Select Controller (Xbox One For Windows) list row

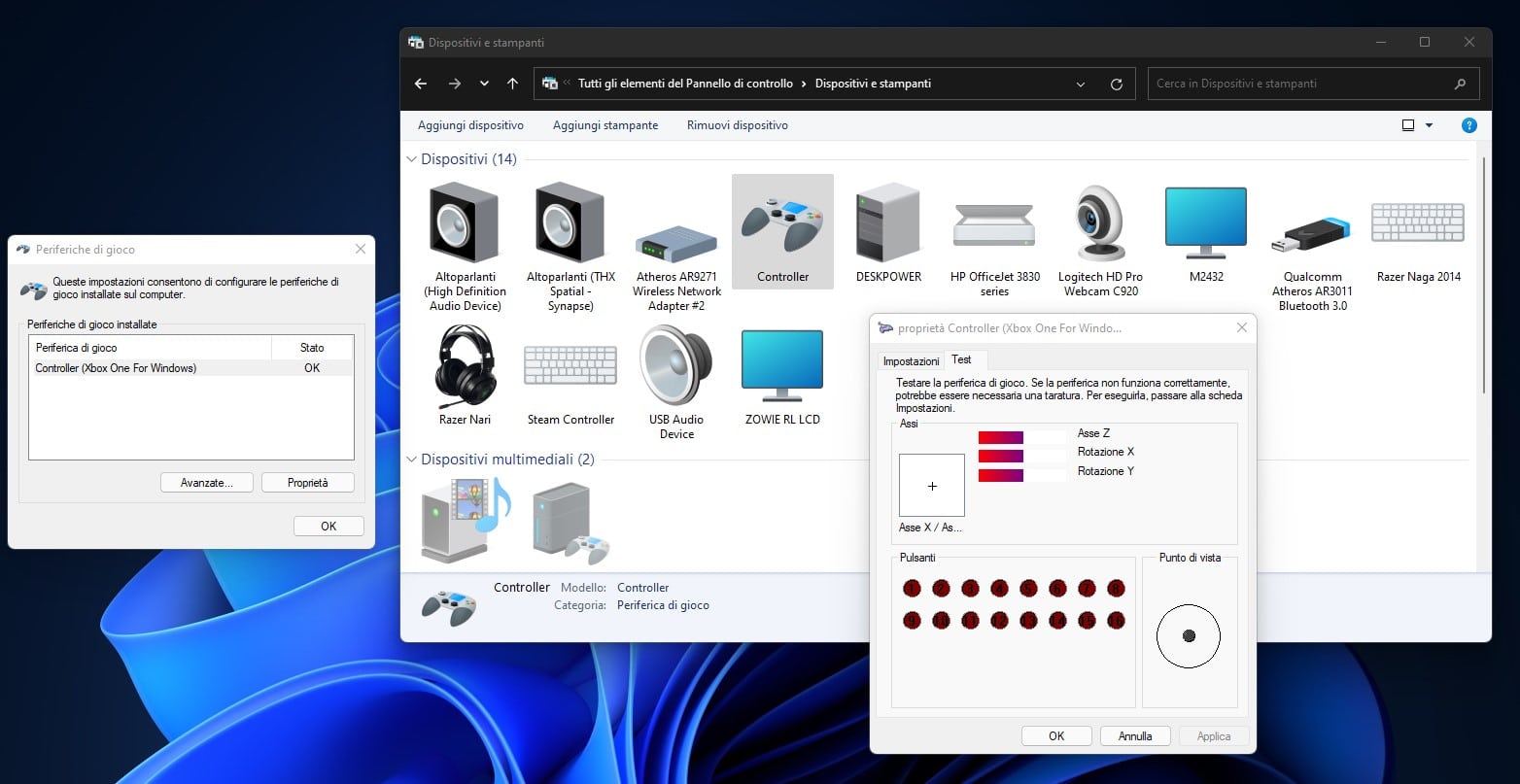(x=190, y=368)
